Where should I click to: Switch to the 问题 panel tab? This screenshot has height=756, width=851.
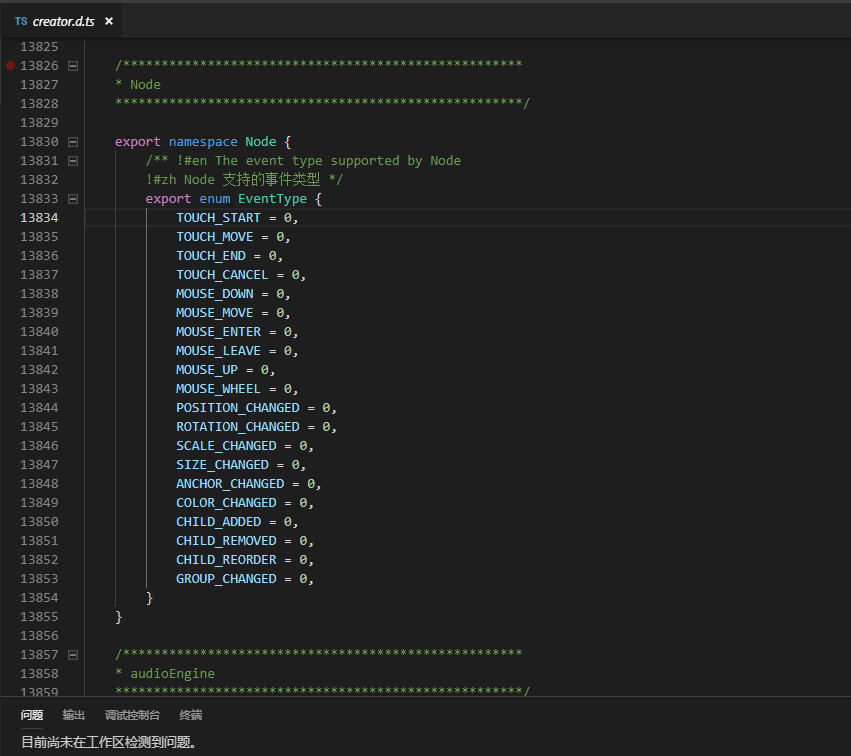point(32,715)
